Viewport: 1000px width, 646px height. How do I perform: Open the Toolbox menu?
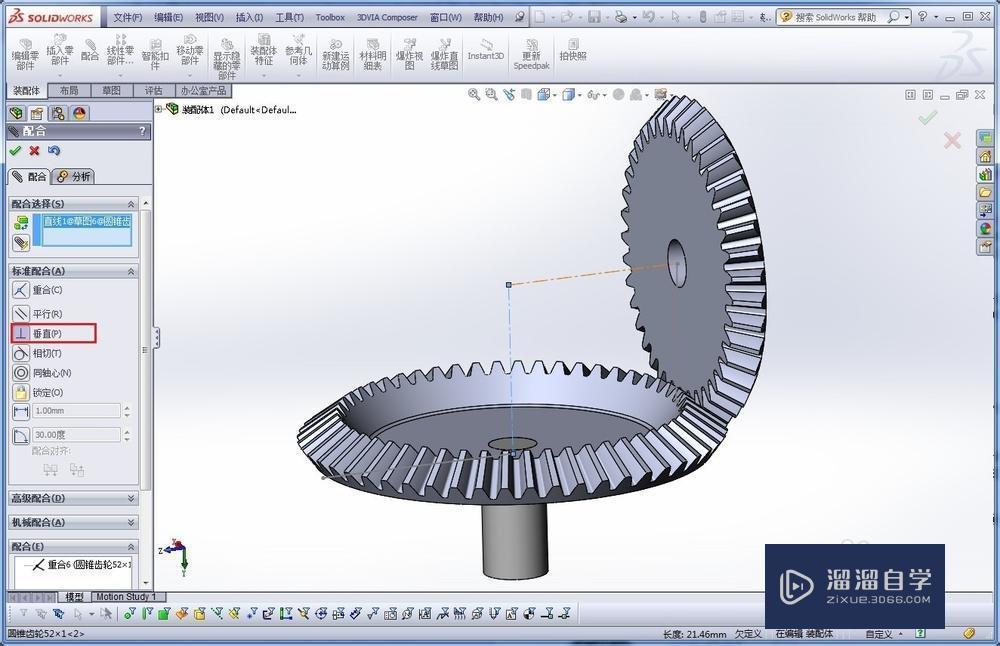(x=330, y=17)
